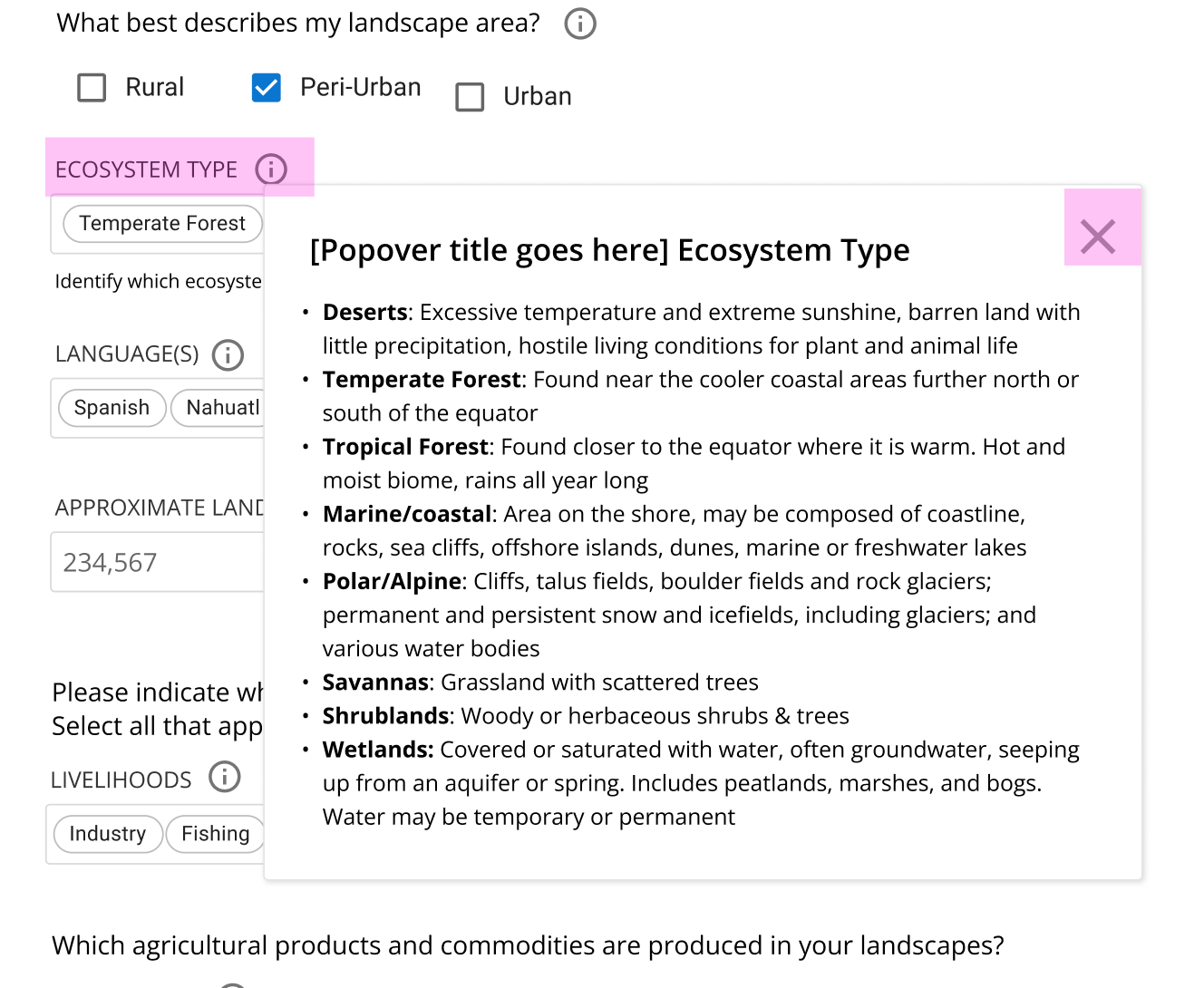Viewport: 1204px width, 988px height.
Task: Click the Industry livelihood tag
Action: [107, 834]
